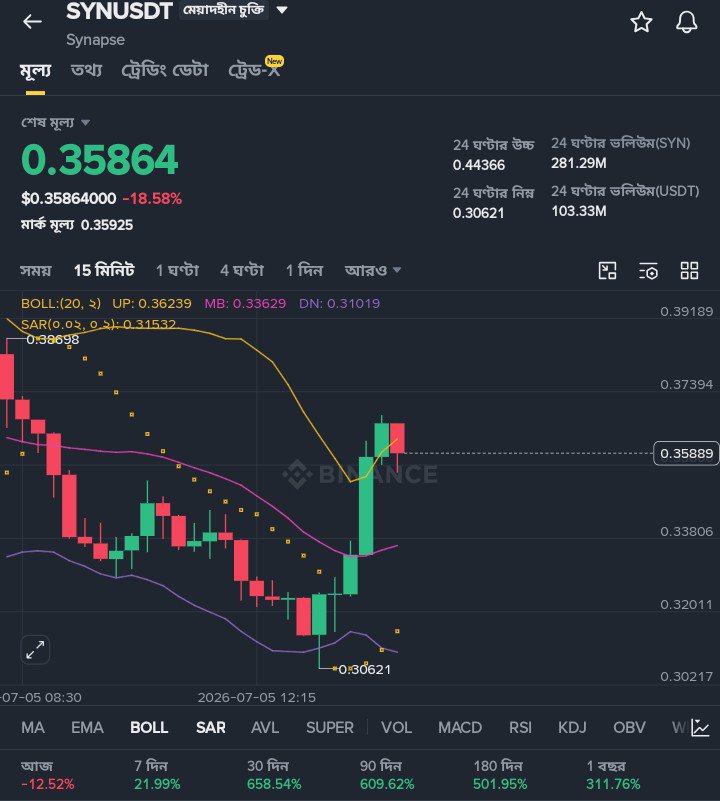Image resolution: width=720 pixels, height=801 pixels.
Task: Toggle the OBV sub-indicator
Action: pos(629,727)
